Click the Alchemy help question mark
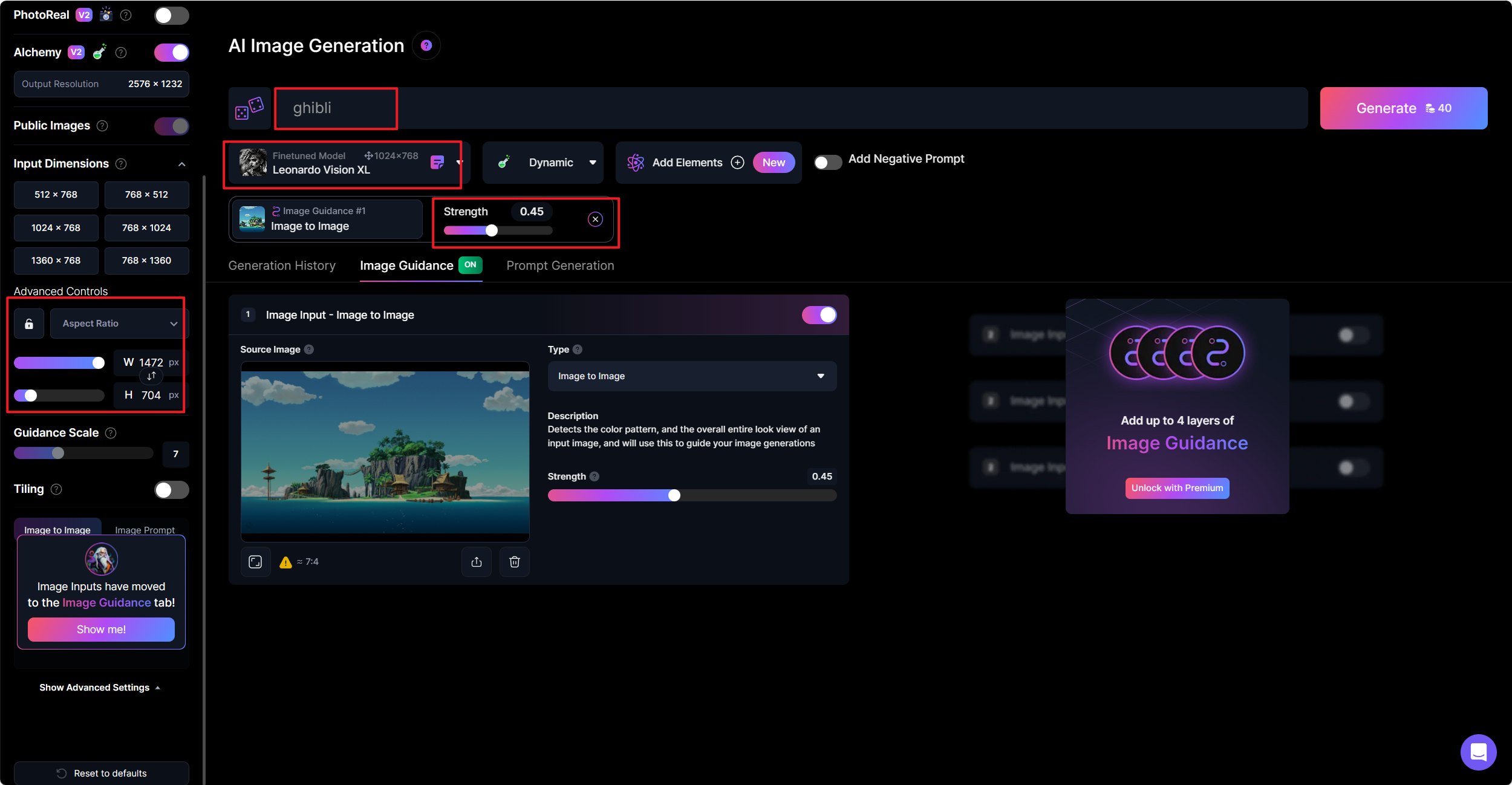 (121, 53)
